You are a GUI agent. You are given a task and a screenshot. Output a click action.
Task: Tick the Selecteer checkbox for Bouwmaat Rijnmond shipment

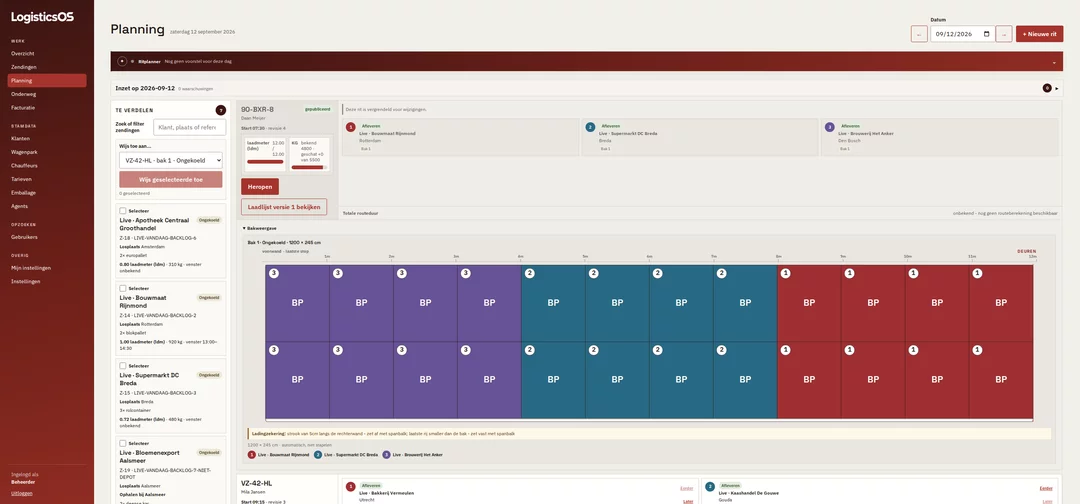[123, 288]
